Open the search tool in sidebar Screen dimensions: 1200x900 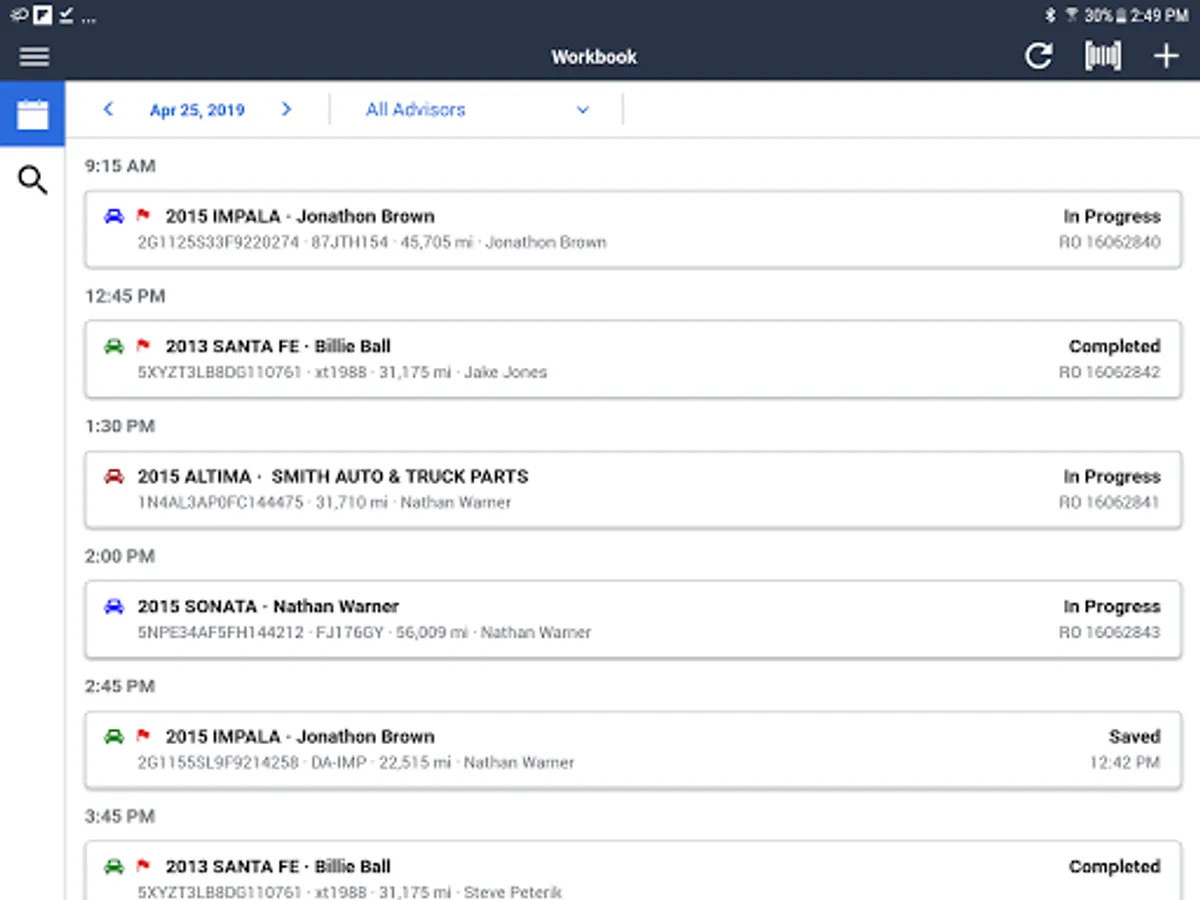[33, 181]
